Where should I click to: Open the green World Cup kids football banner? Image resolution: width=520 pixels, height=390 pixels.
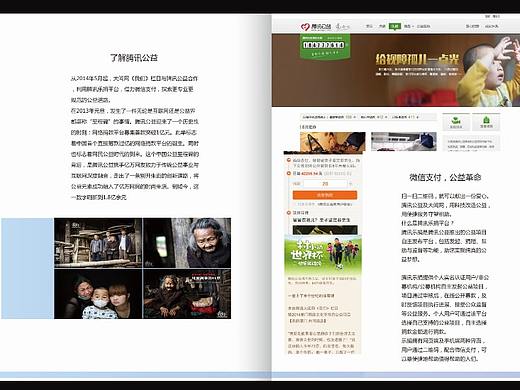[323, 255]
